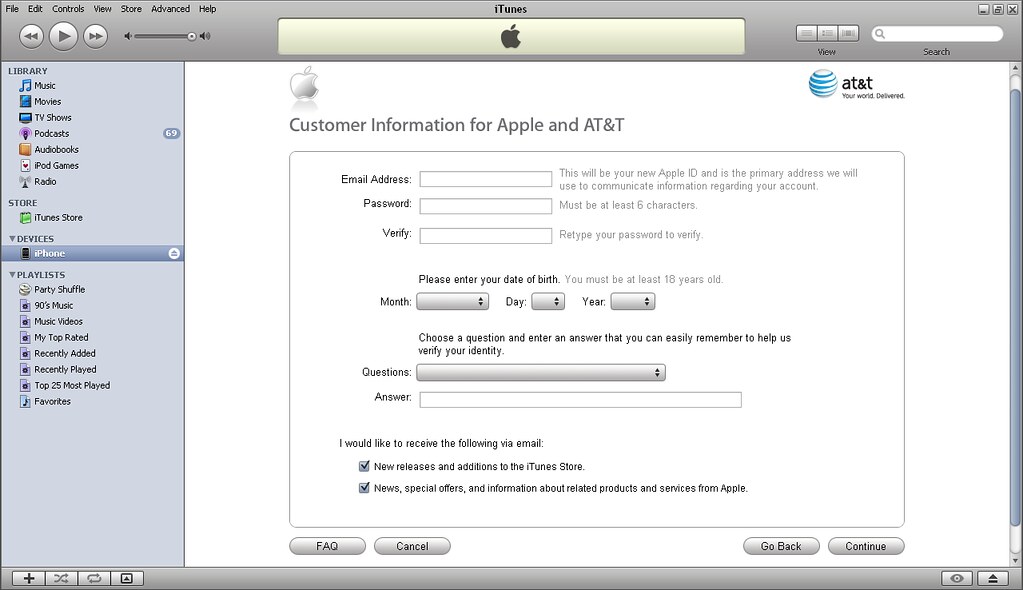Open Party Shuffle playlist
The image size is (1023, 590).
pyautogui.click(x=59, y=289)
